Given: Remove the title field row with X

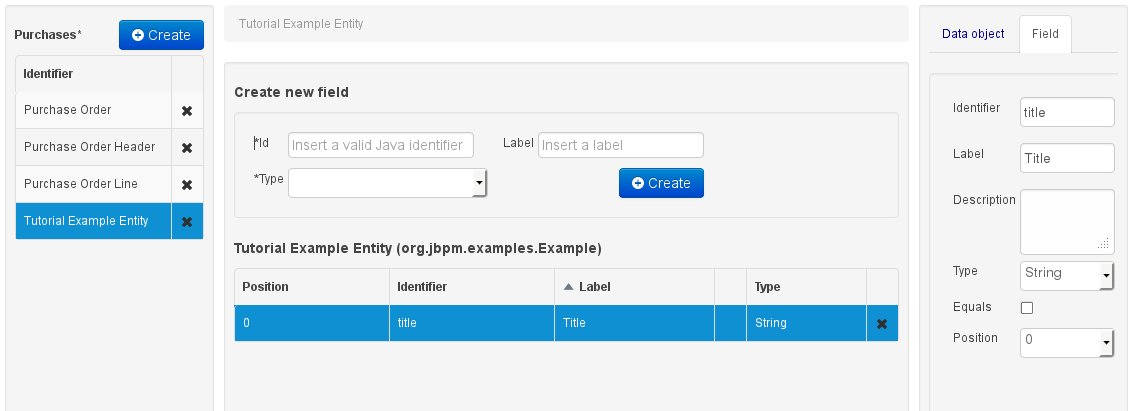Looking at the screenshot, I should tap(882, 324).
